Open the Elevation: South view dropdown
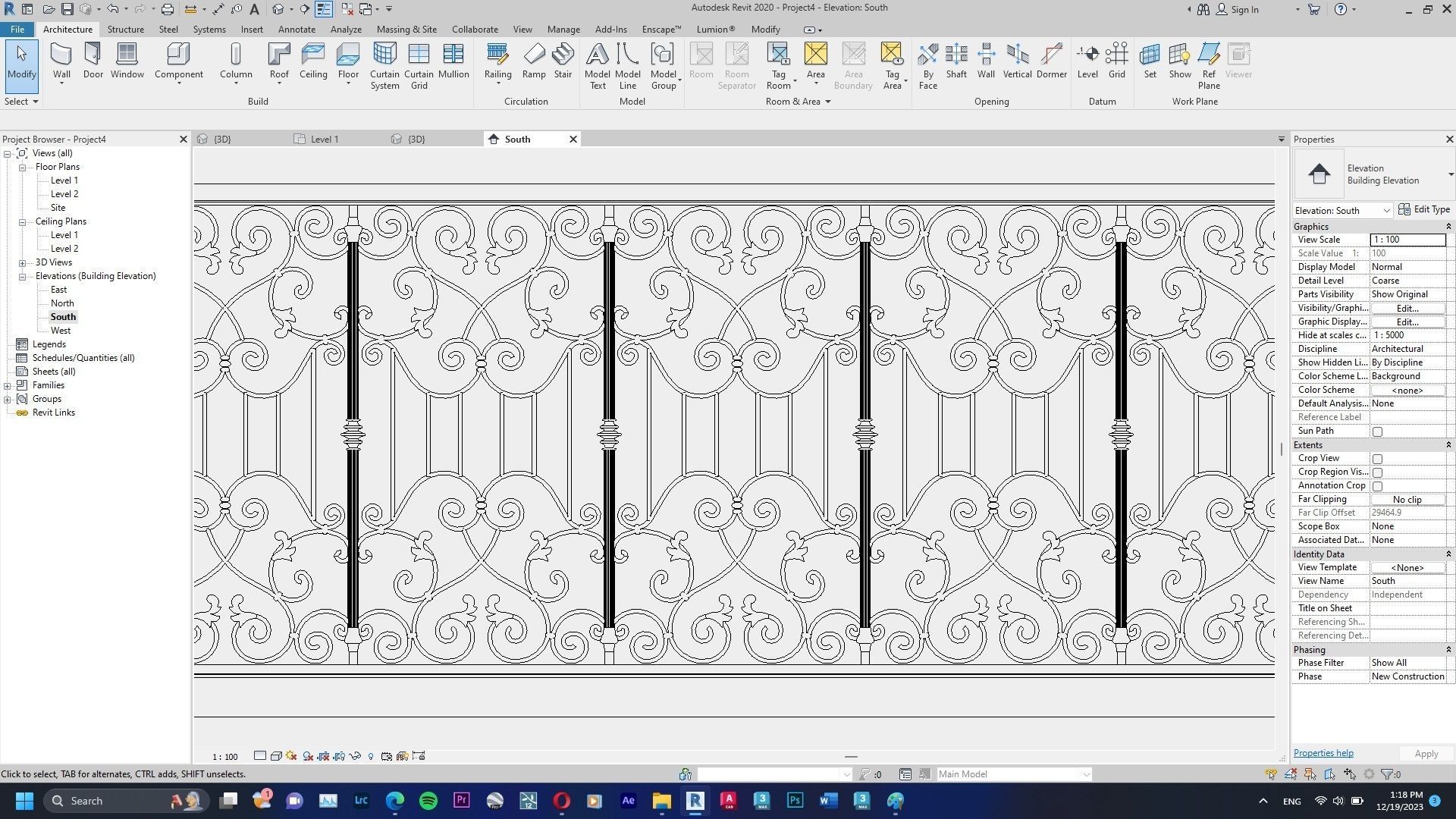Image resolution: width=1456 pixels, height=819 pixels. [x=1343, y=210]
